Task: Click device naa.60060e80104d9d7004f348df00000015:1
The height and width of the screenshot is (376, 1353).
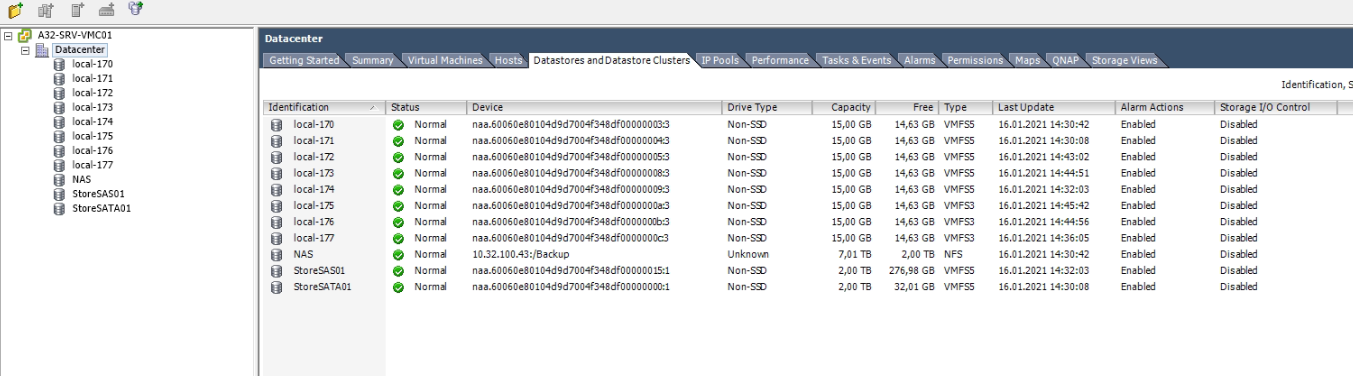Action: pos(570,271)
